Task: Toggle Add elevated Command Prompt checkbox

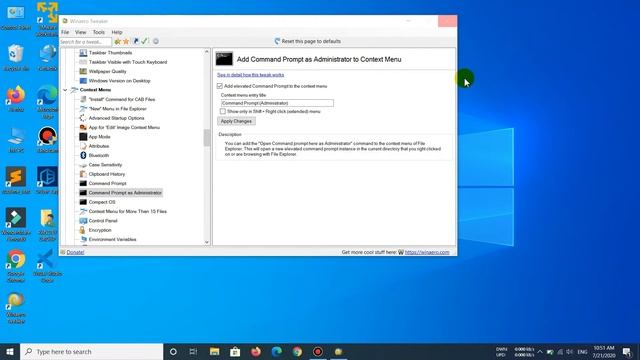Action: (220, 86)
